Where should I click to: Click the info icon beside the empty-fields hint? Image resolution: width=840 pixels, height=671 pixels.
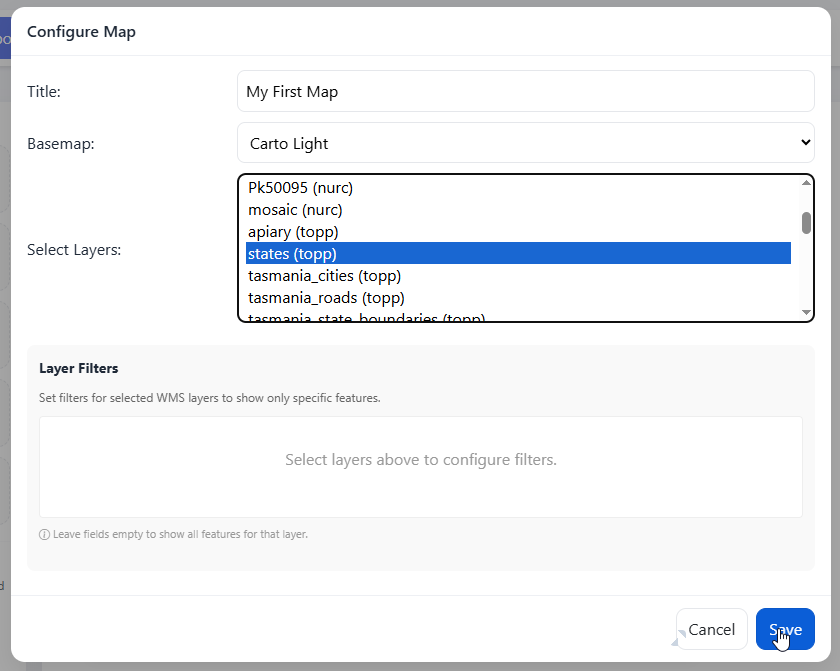tap(44, 534)
